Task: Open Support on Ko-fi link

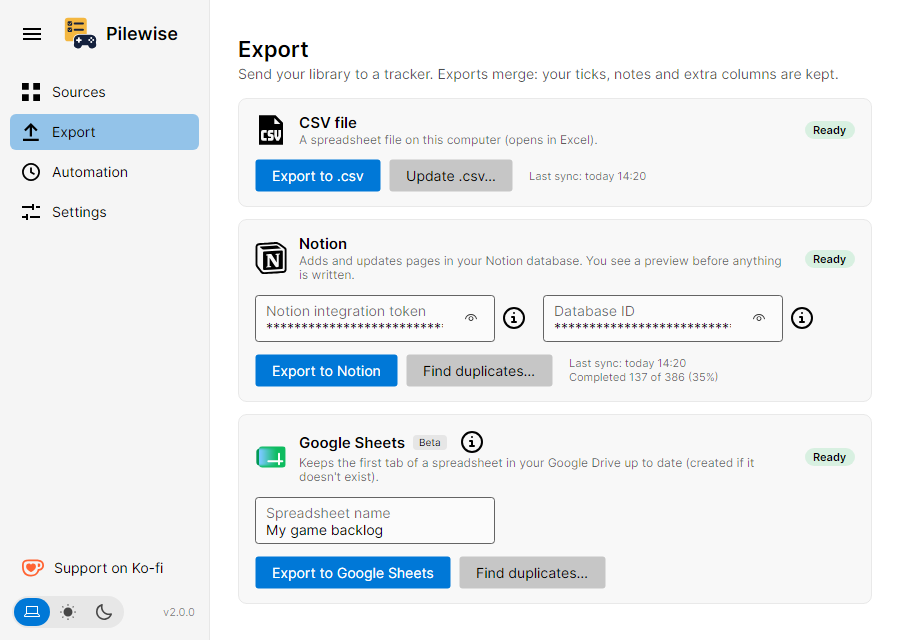Action: [x=93, y=568]
